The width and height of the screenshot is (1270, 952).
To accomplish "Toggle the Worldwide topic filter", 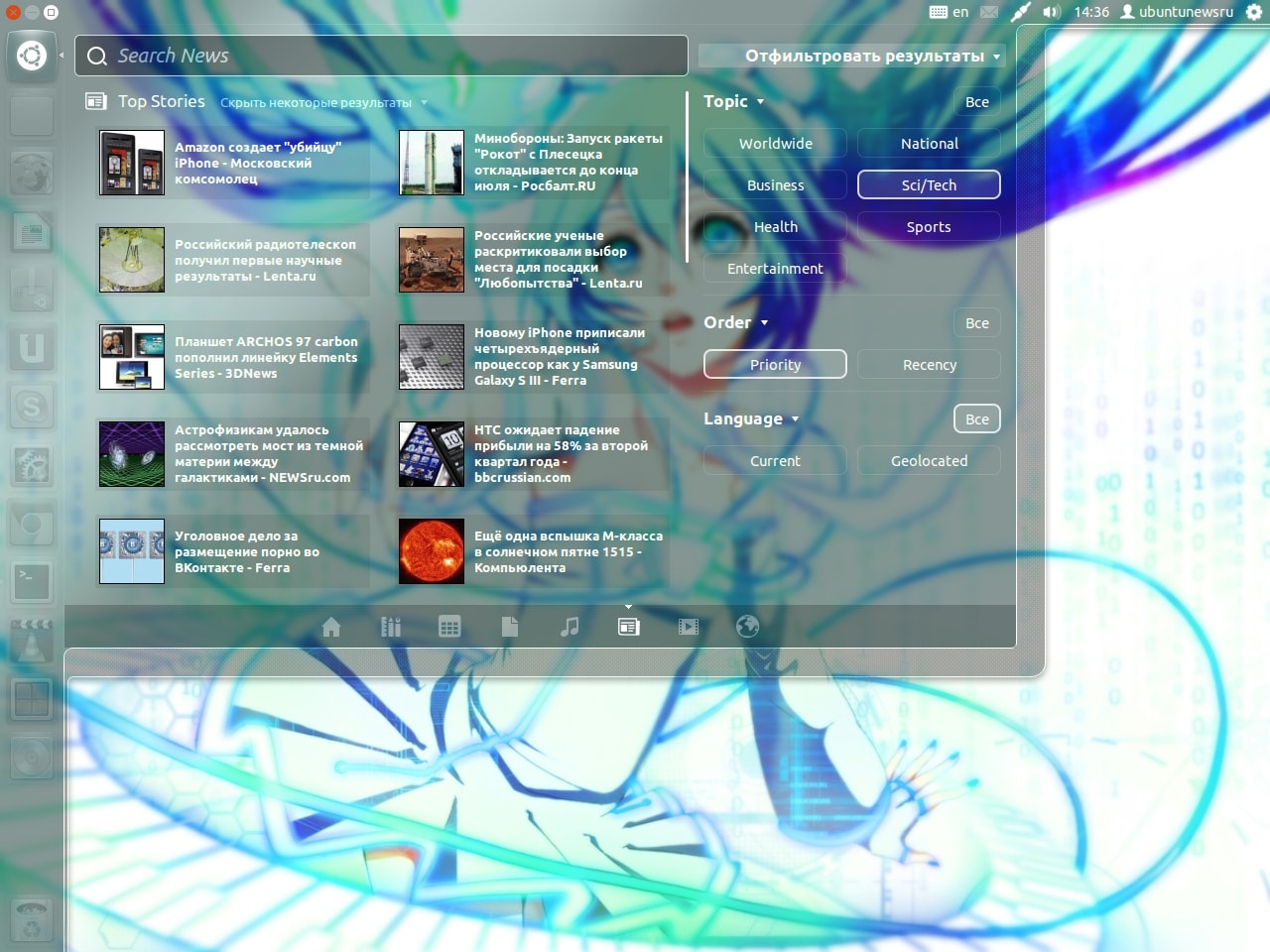I will coord(775,144).
